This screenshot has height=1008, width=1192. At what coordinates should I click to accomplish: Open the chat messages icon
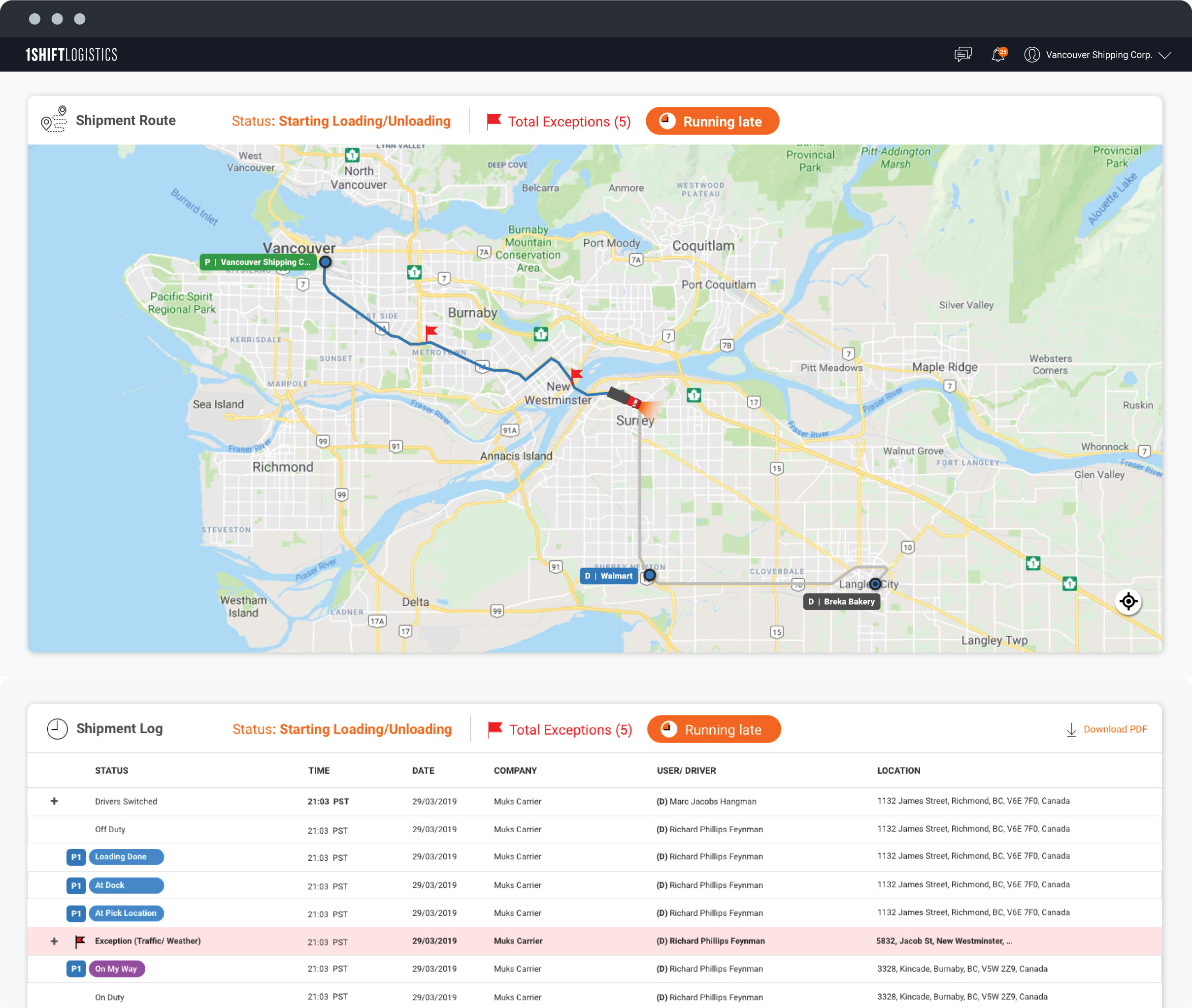coord(963,55)
